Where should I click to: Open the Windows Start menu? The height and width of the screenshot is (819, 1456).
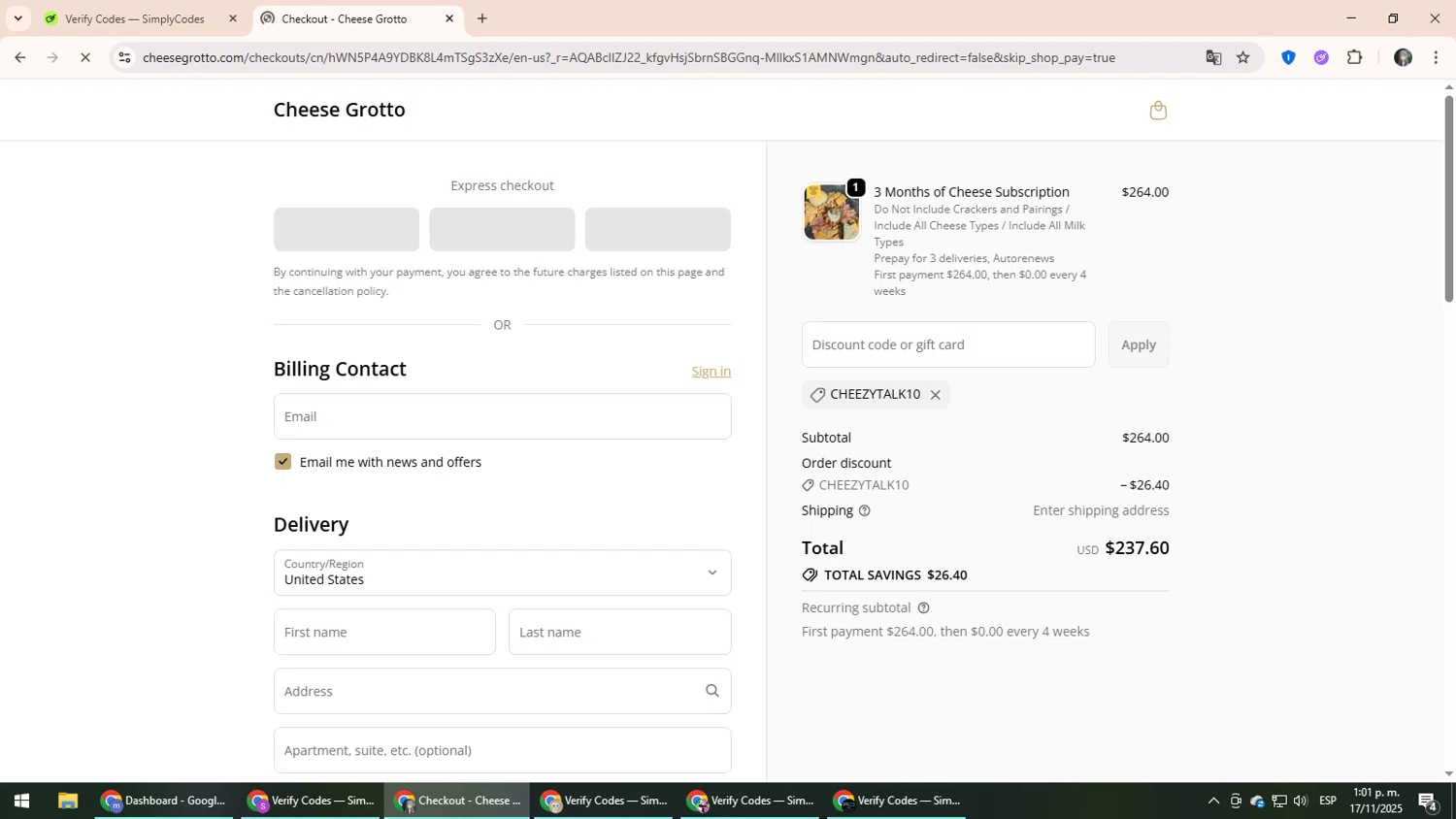pyautogui.click(x=21, y=801)
